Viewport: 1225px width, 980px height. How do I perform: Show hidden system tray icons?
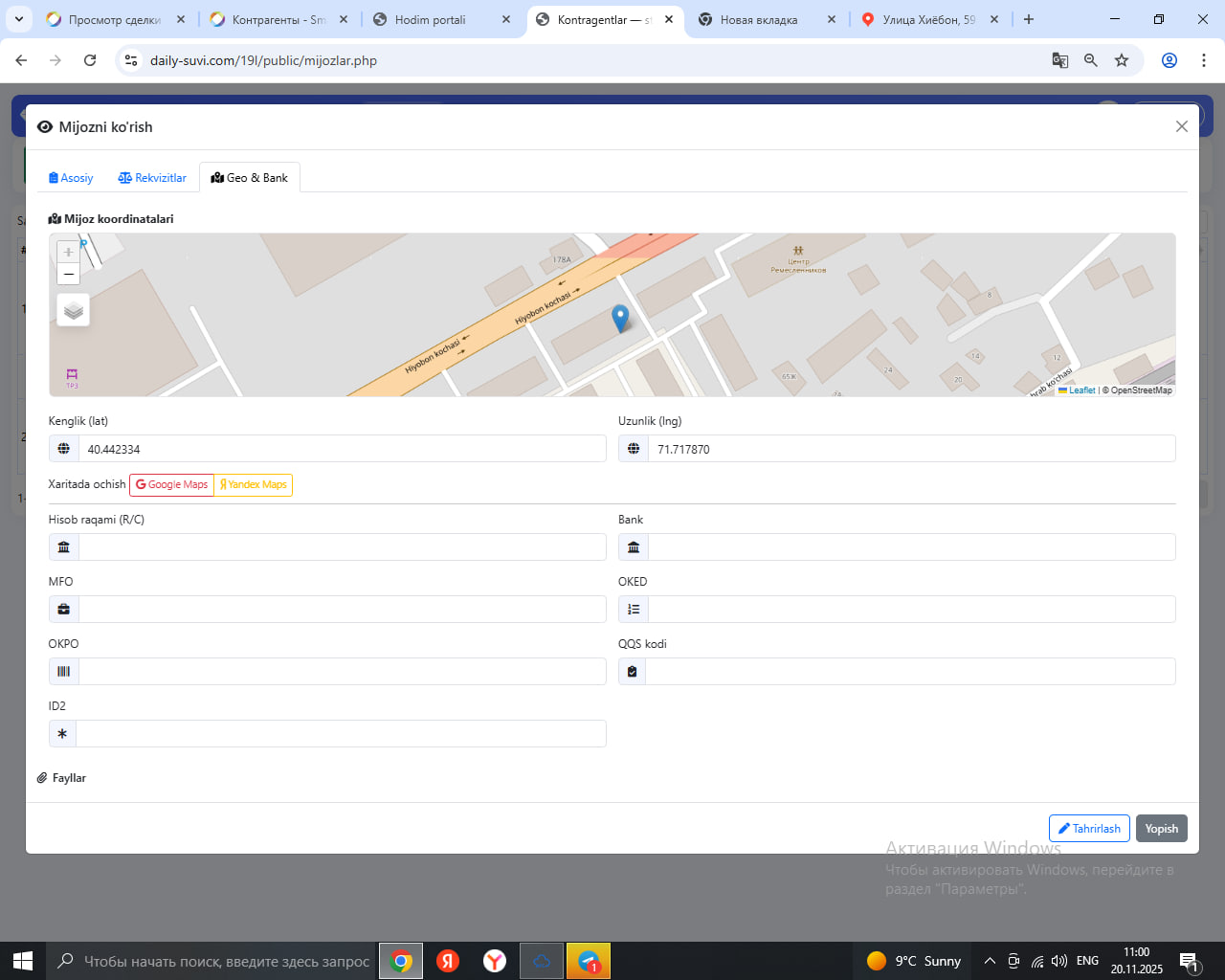990,961
